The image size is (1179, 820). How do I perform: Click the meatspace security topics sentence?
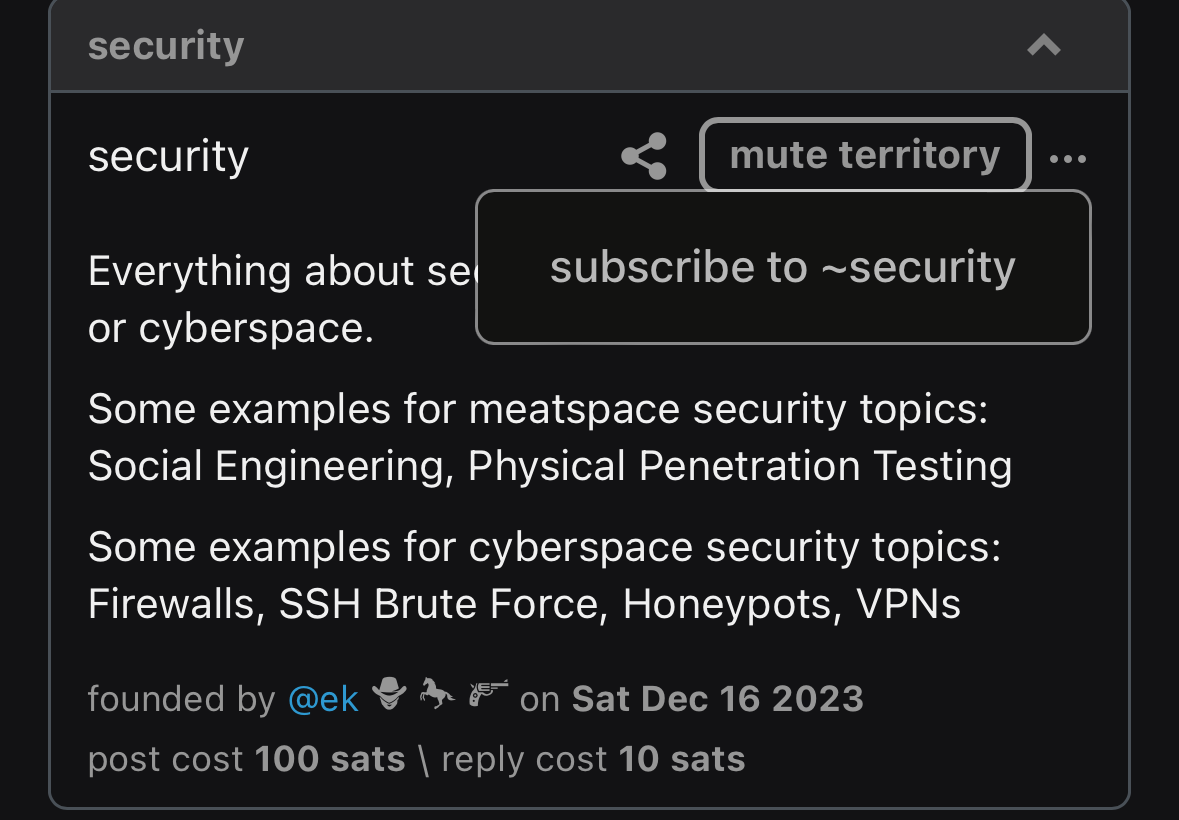[538, 410]
